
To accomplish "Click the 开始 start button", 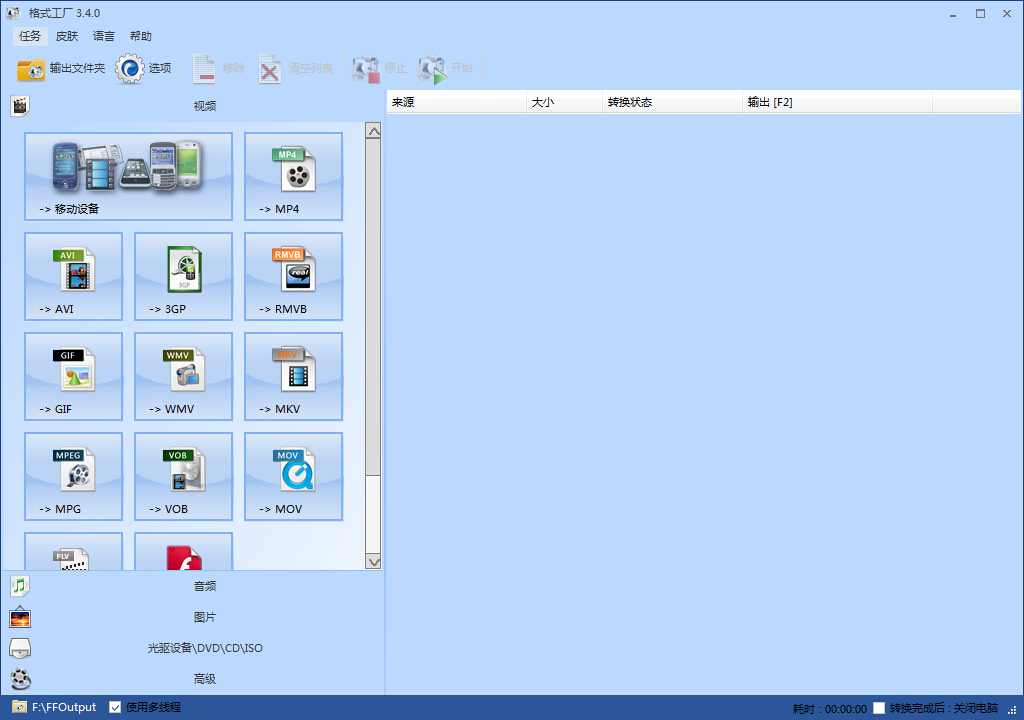I will coord(445,68).
